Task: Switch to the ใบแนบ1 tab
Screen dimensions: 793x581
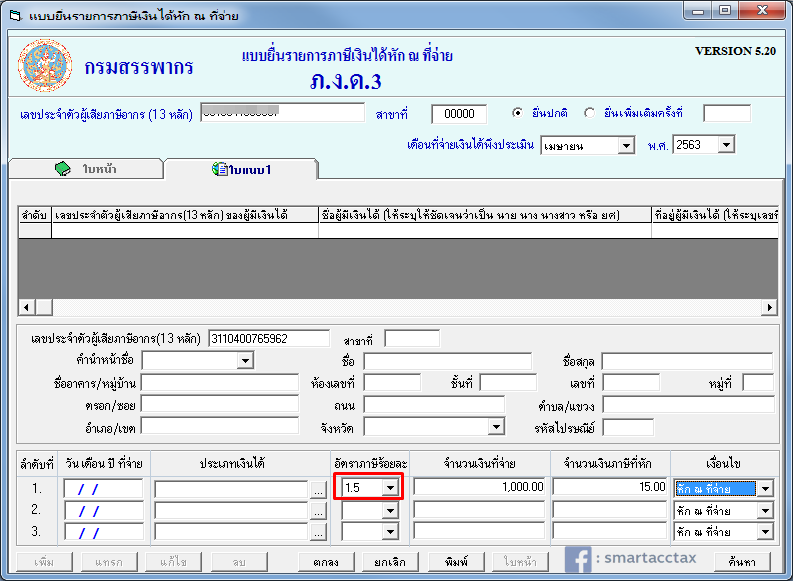Action: [241, 169]
